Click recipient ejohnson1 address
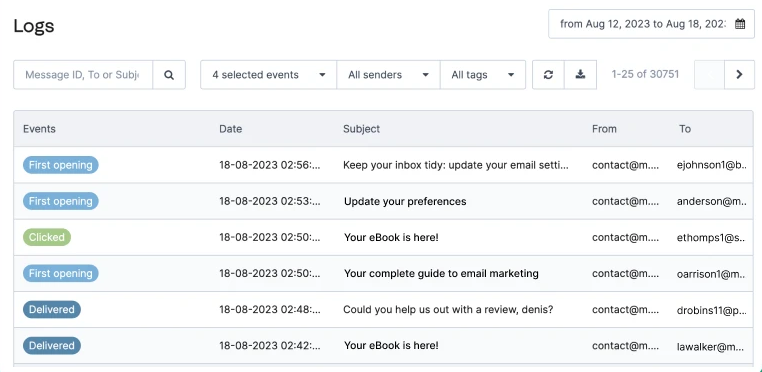This screenshot has width=762, height=372. [x=712, y=165]
